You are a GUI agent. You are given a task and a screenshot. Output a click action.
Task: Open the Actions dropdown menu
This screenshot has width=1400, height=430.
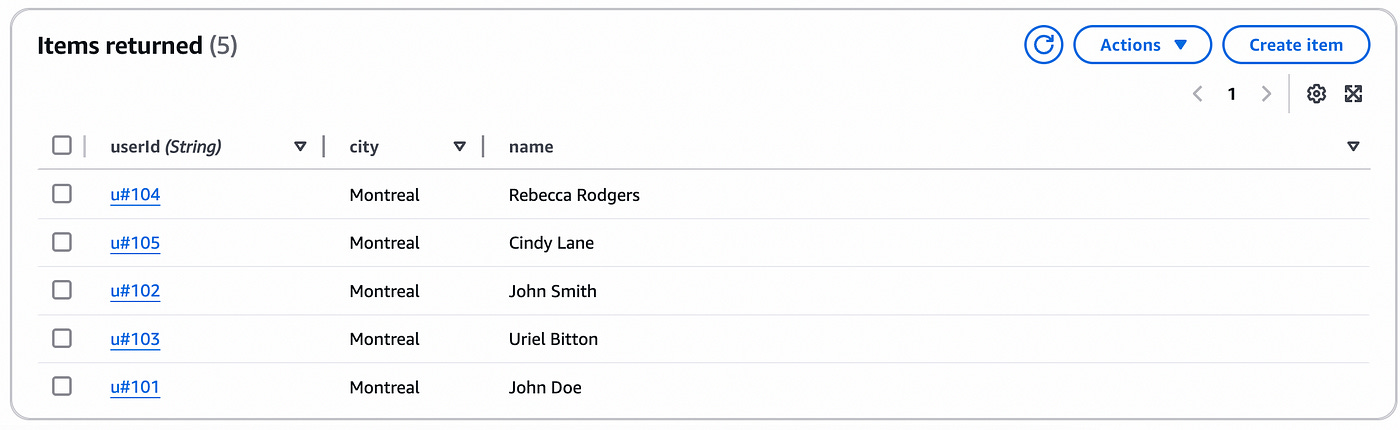click(1142, 45)
